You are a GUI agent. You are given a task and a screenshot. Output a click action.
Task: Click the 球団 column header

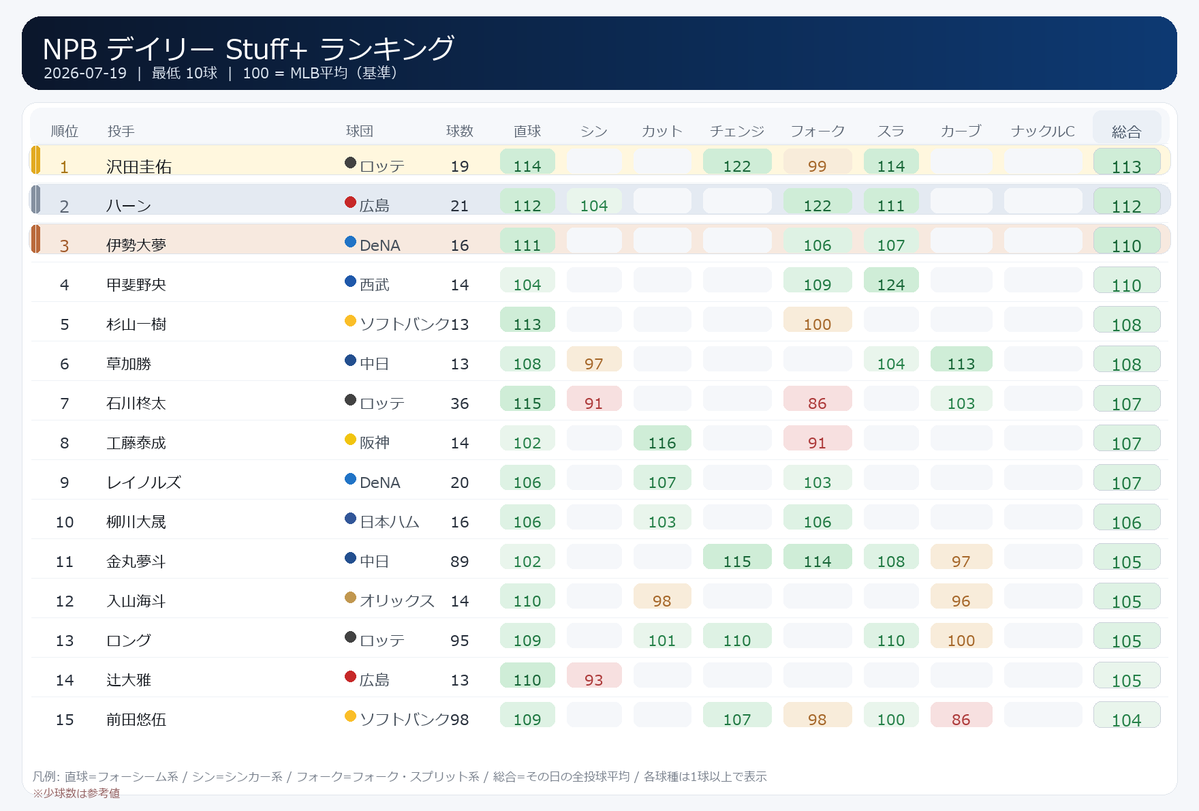[359, 131]
